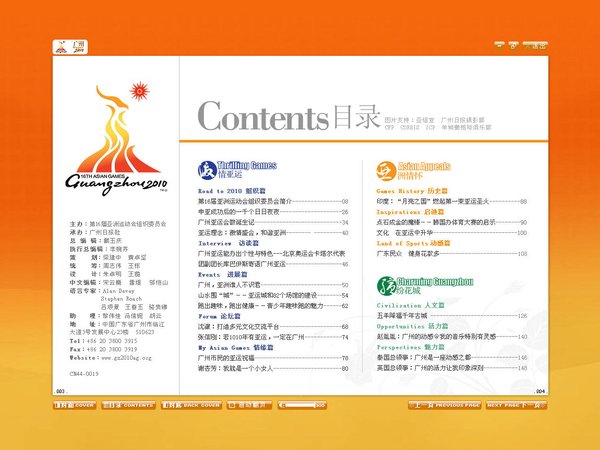Open entry '泰国总领事：广州是一座动感之都'
Screen dimensions: 600x450
pos(452,358)
